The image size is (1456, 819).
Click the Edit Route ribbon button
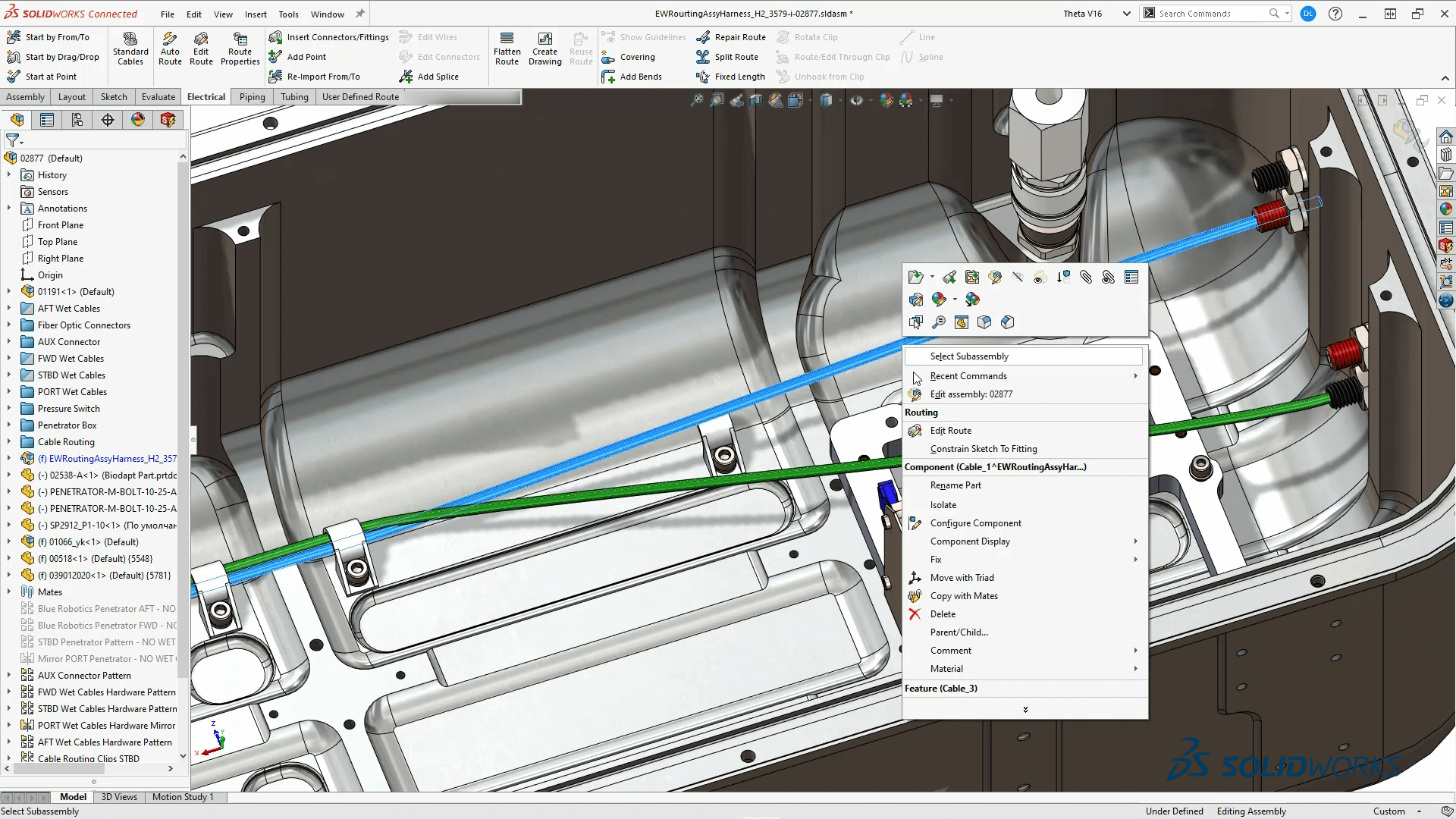click(201, 49)
